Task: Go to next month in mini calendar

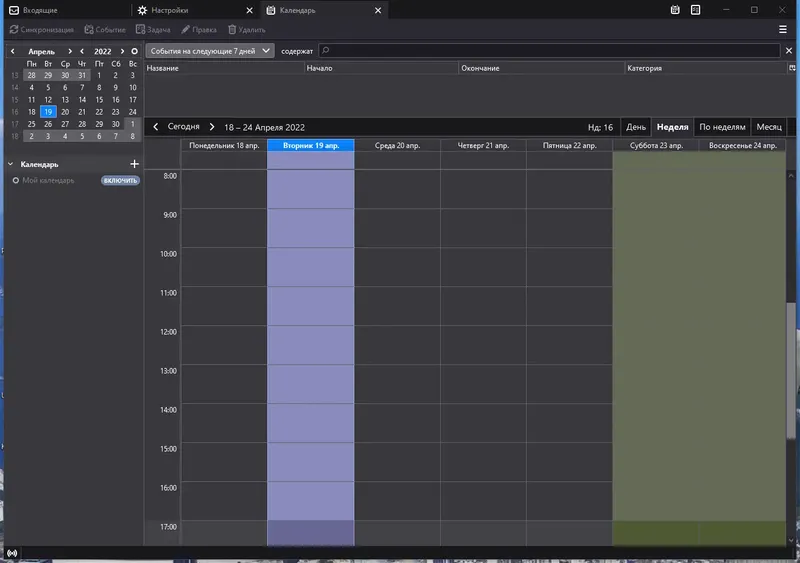Action: click(x=70, y=52)
